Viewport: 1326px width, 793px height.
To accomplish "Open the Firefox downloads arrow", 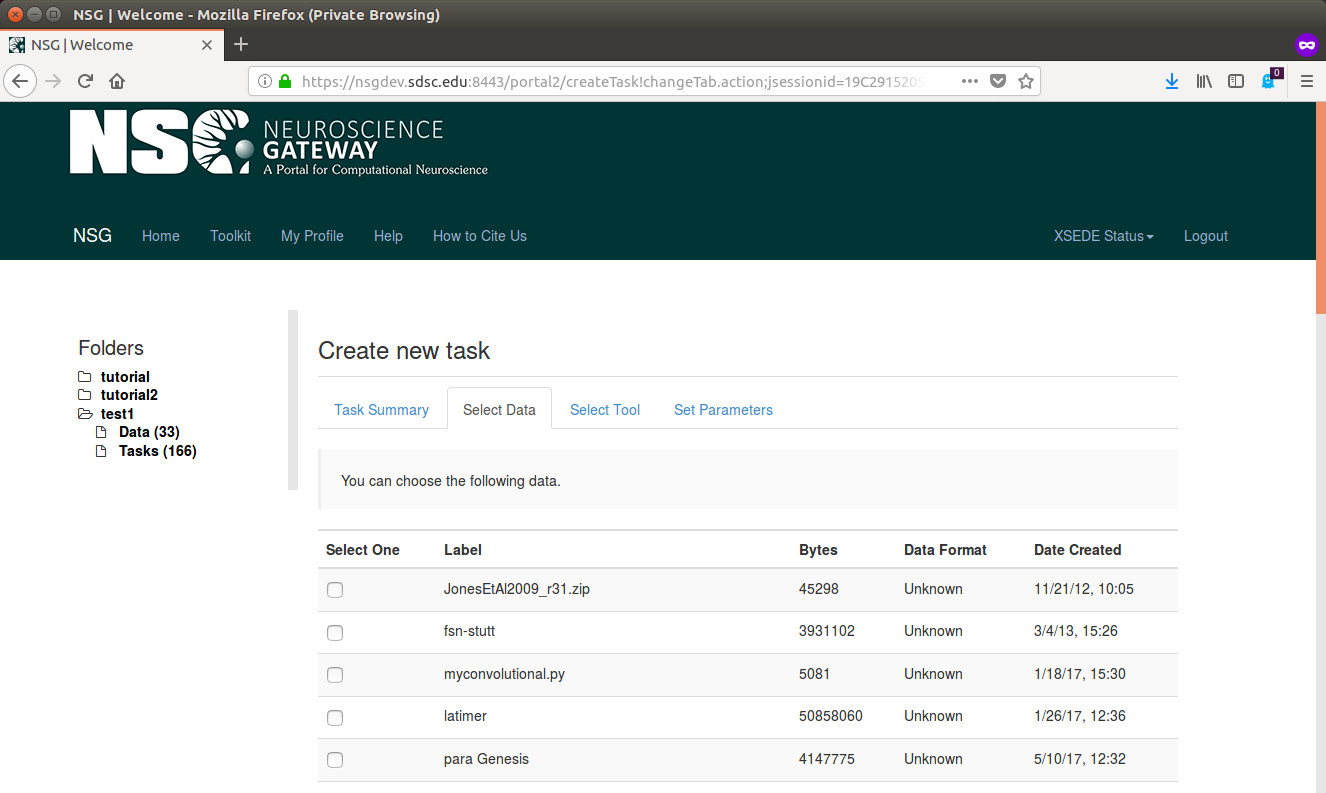I will [x=1172, y=81].
